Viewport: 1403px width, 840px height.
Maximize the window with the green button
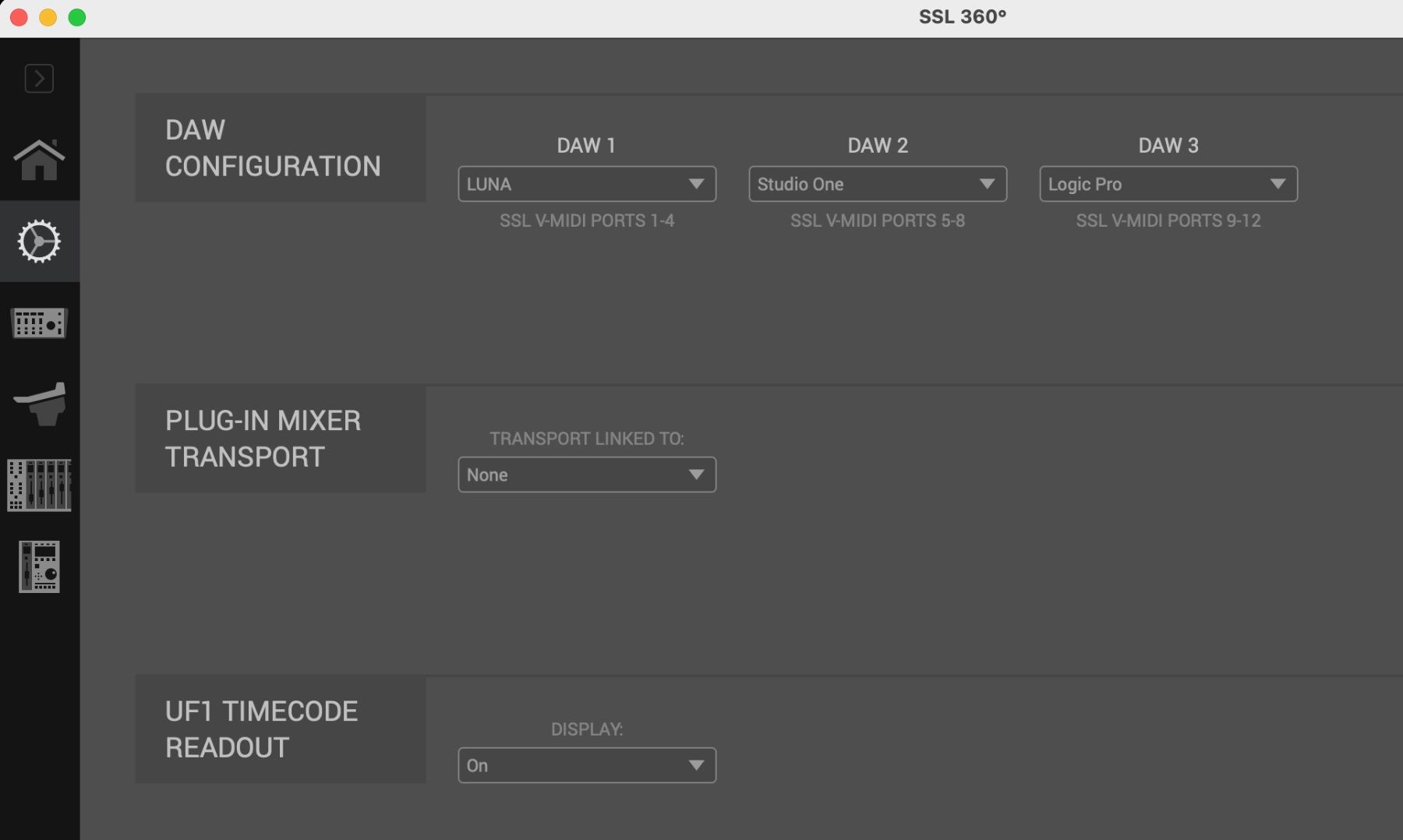click(x=77, y=17)
